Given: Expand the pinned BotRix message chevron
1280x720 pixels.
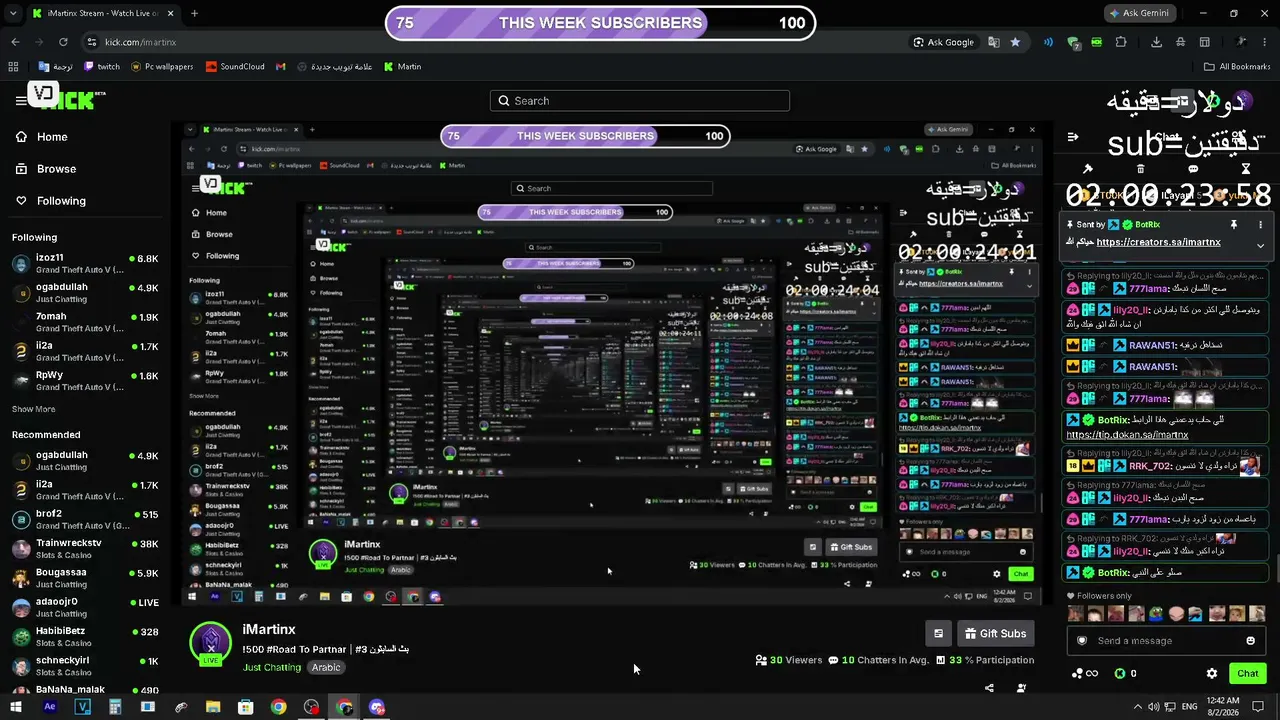Looking at the screenshot, I should (1260, 245).
